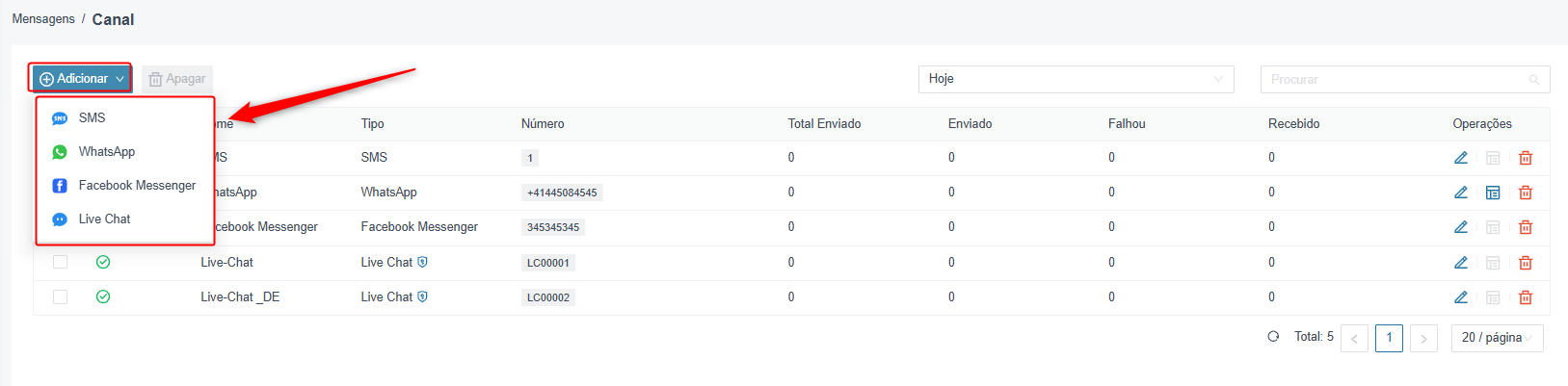Delete the Live-Chat _DE channel
Image resolution: width=1568 pixels, height=386 pixels.
[1526, 297]
